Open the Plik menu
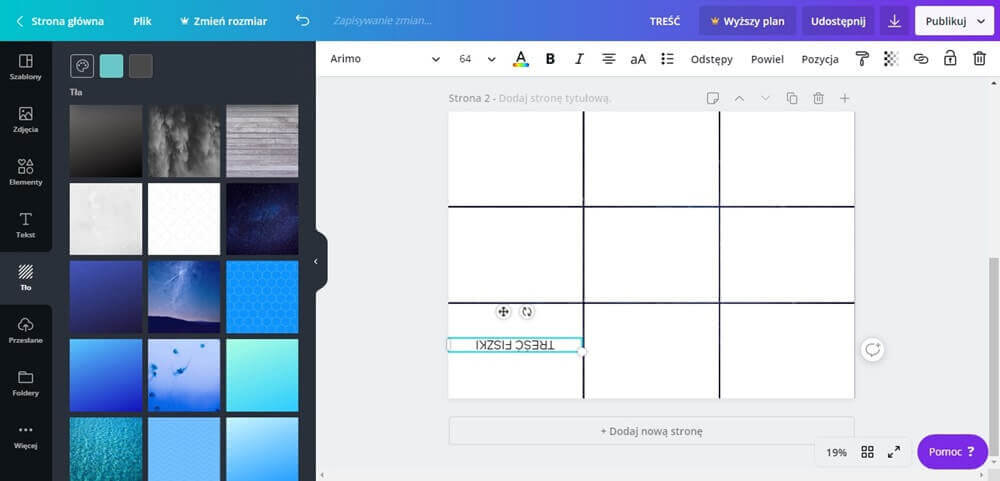Image resolution: width=1000 pixels, height=481 pixels. pyautogui.click(x=143, y=21)
